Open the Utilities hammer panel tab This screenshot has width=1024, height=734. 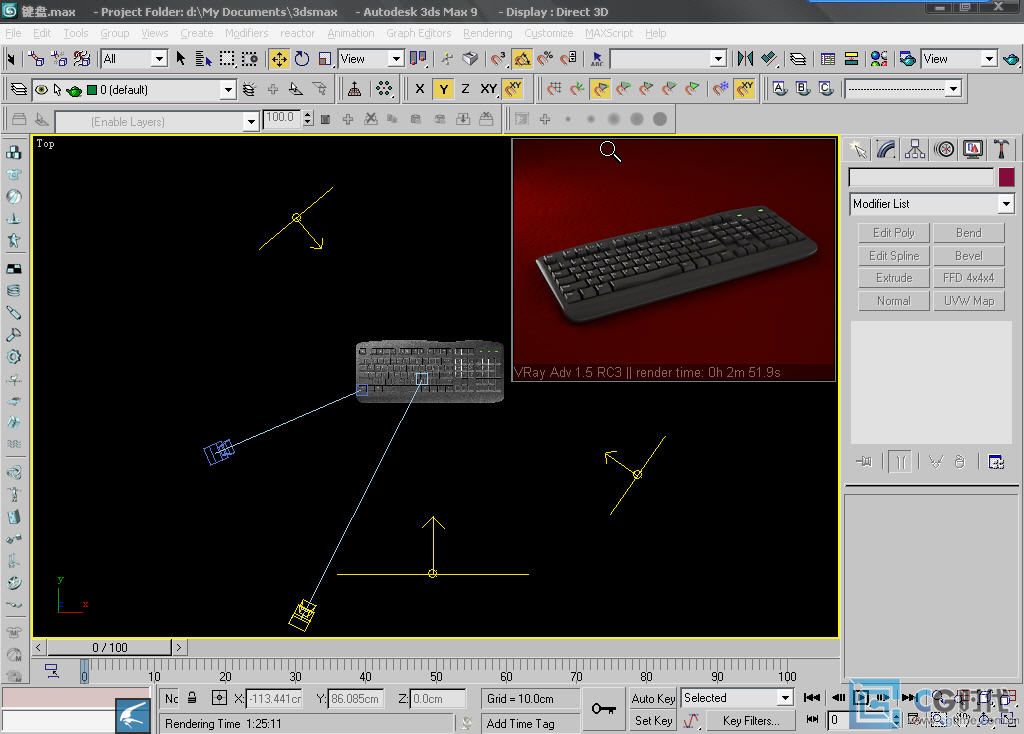pos(1001,150)
